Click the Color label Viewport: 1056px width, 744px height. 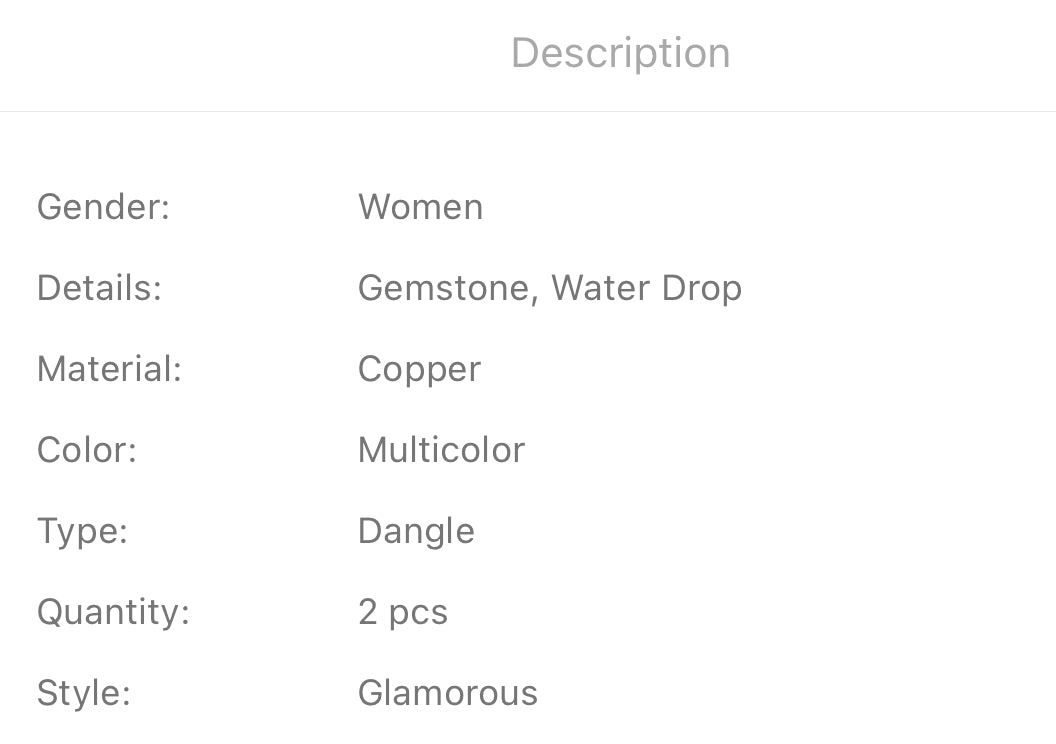pyautogui.click(x=86, y=450)
